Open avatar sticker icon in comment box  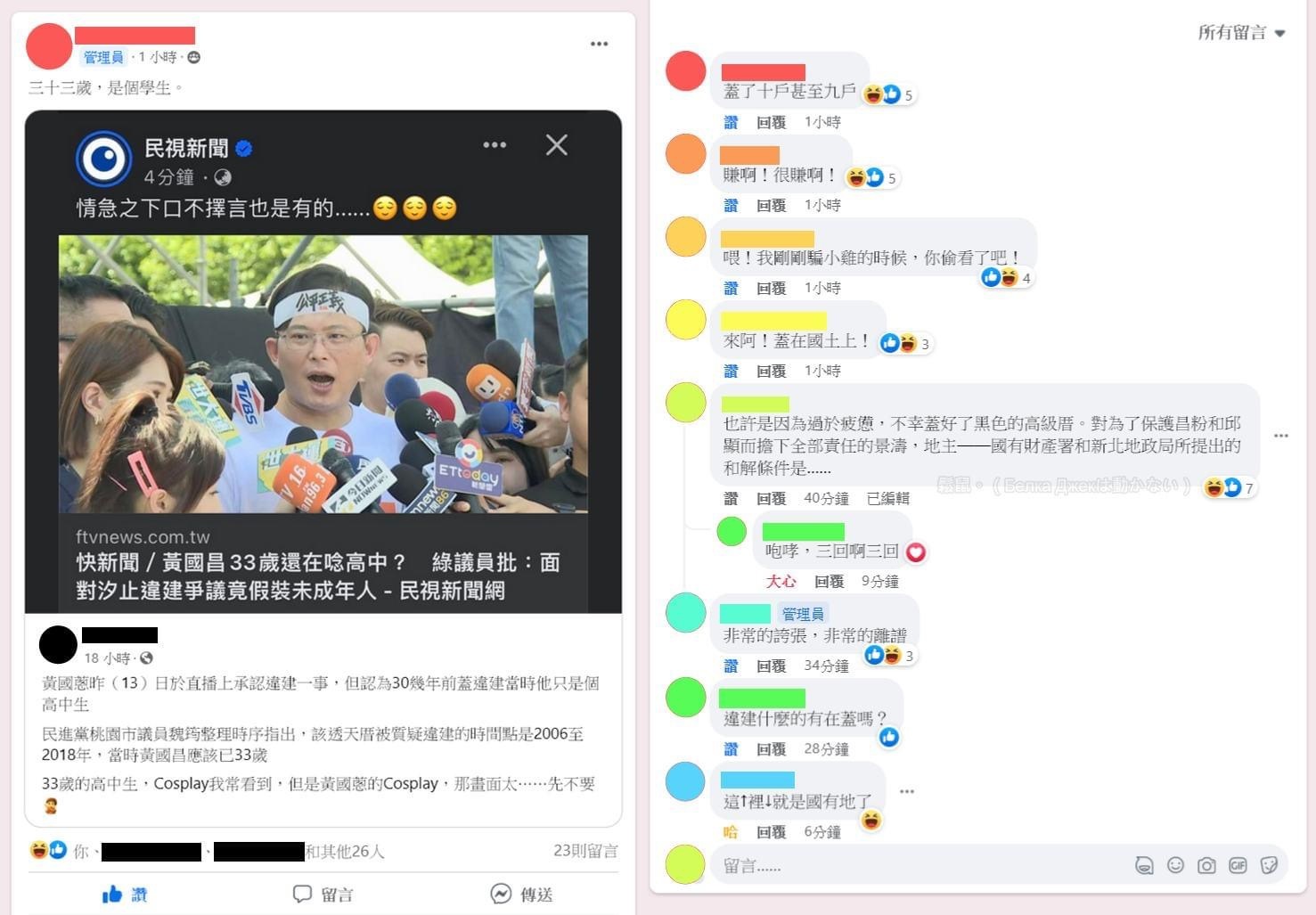(1144, 865)
